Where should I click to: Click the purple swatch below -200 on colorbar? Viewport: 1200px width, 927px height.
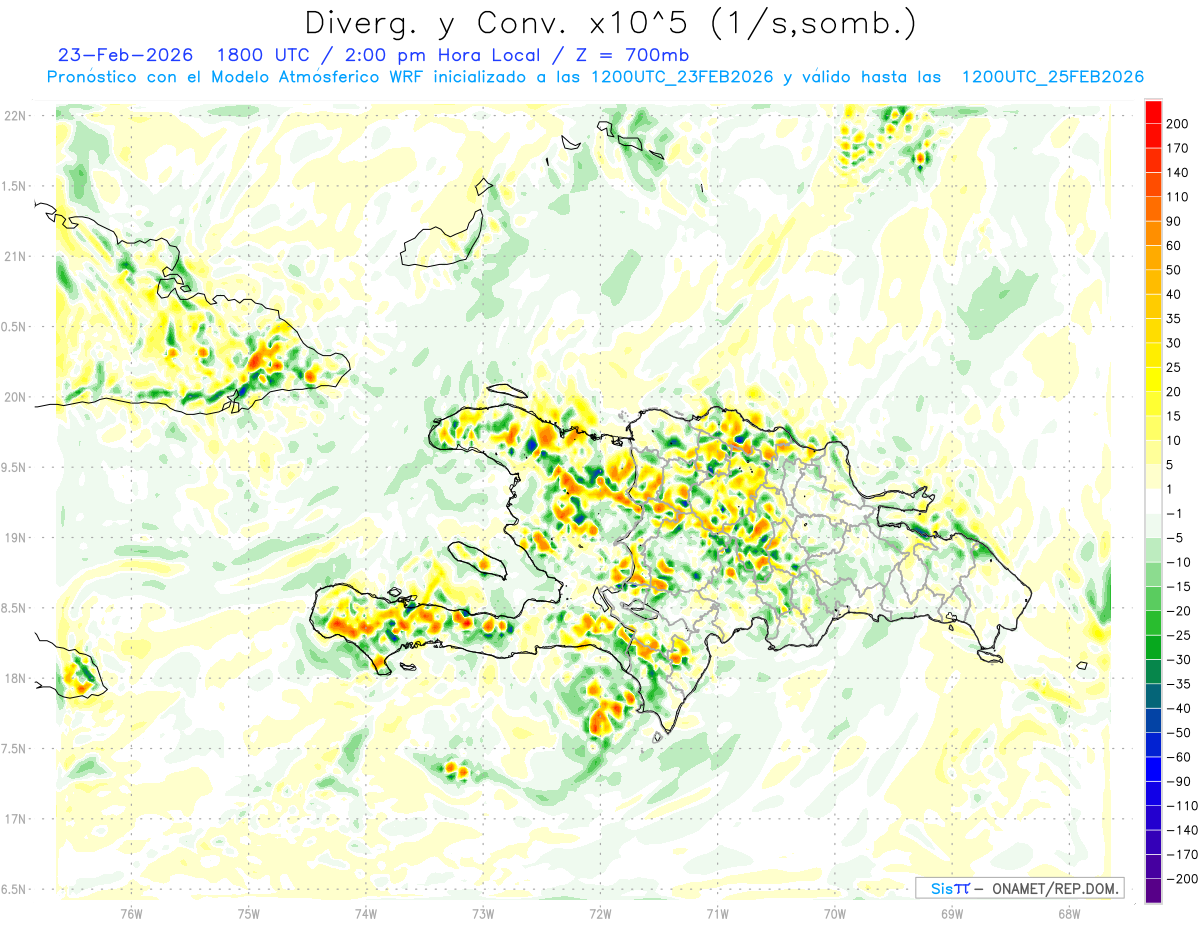coord(1153,891)
